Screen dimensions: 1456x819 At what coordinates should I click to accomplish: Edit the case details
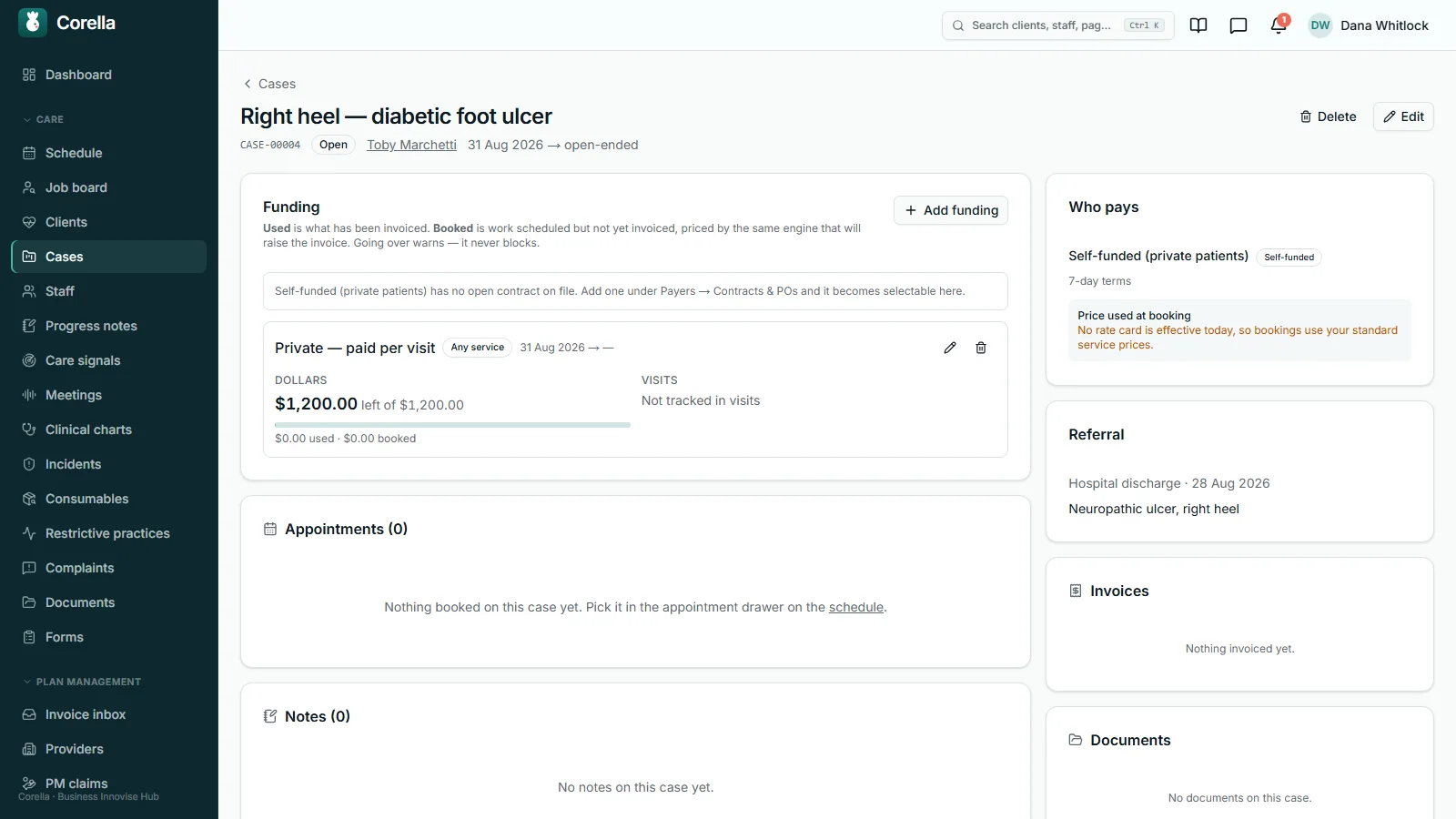pos(1403,116)
